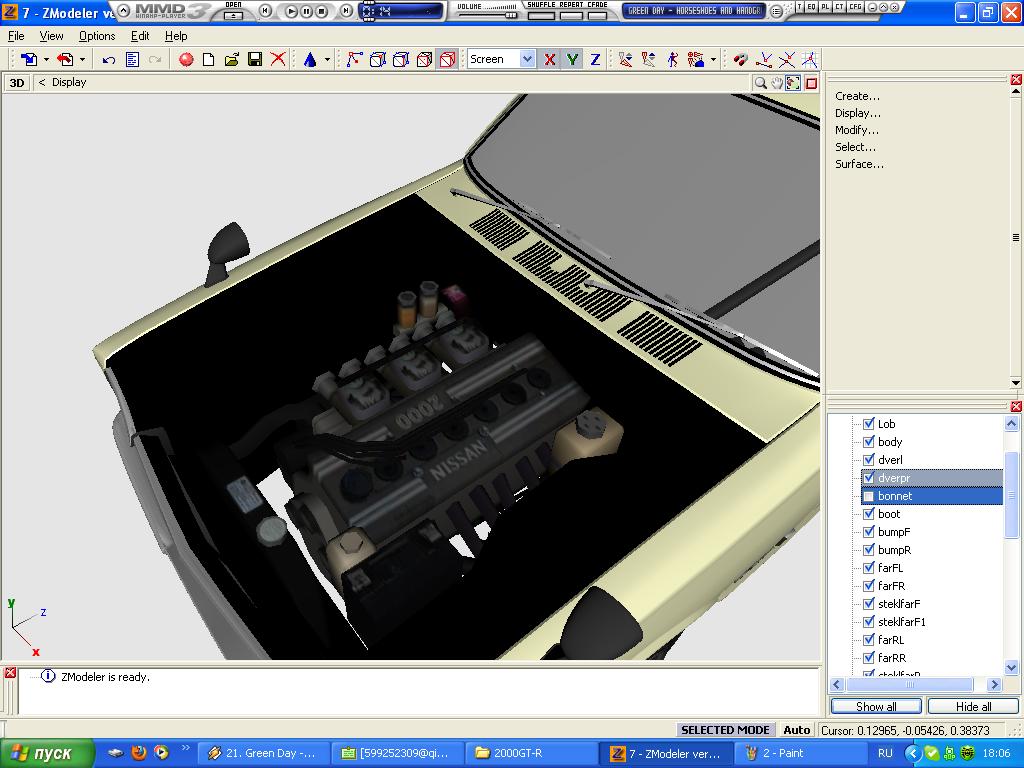Open the Screen coordinate system dropdown
This screenshot has width=1024, height=768.
[x=527, y=60]
